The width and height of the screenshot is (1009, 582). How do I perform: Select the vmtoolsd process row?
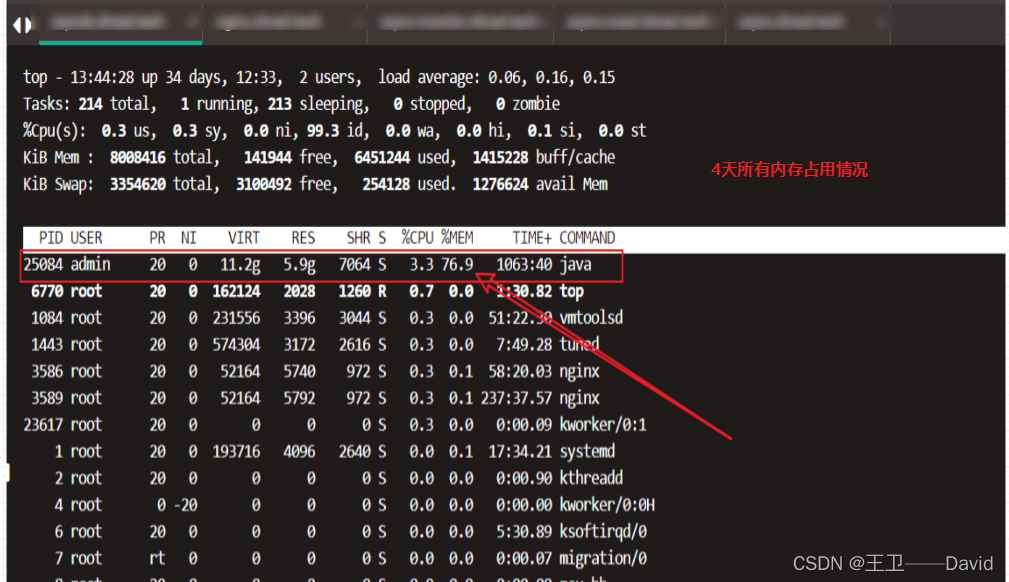pos(320,318)
